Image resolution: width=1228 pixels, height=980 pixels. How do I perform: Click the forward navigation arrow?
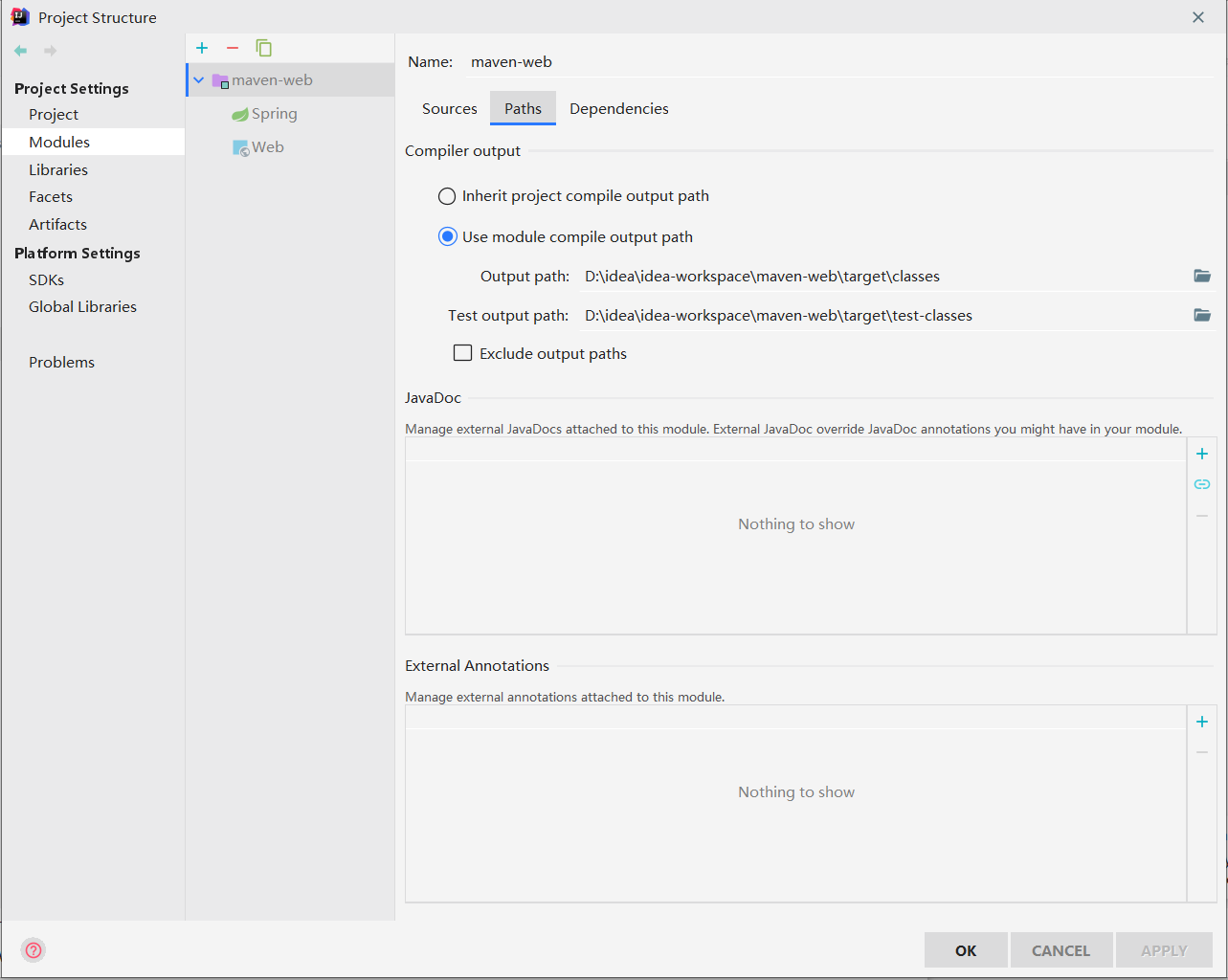(50, 51)
